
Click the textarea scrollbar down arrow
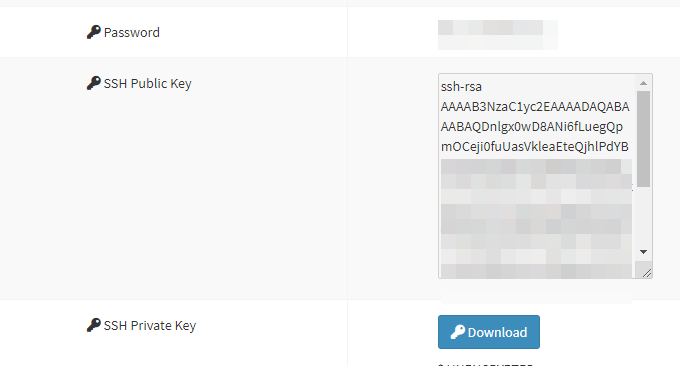(643, 252)
